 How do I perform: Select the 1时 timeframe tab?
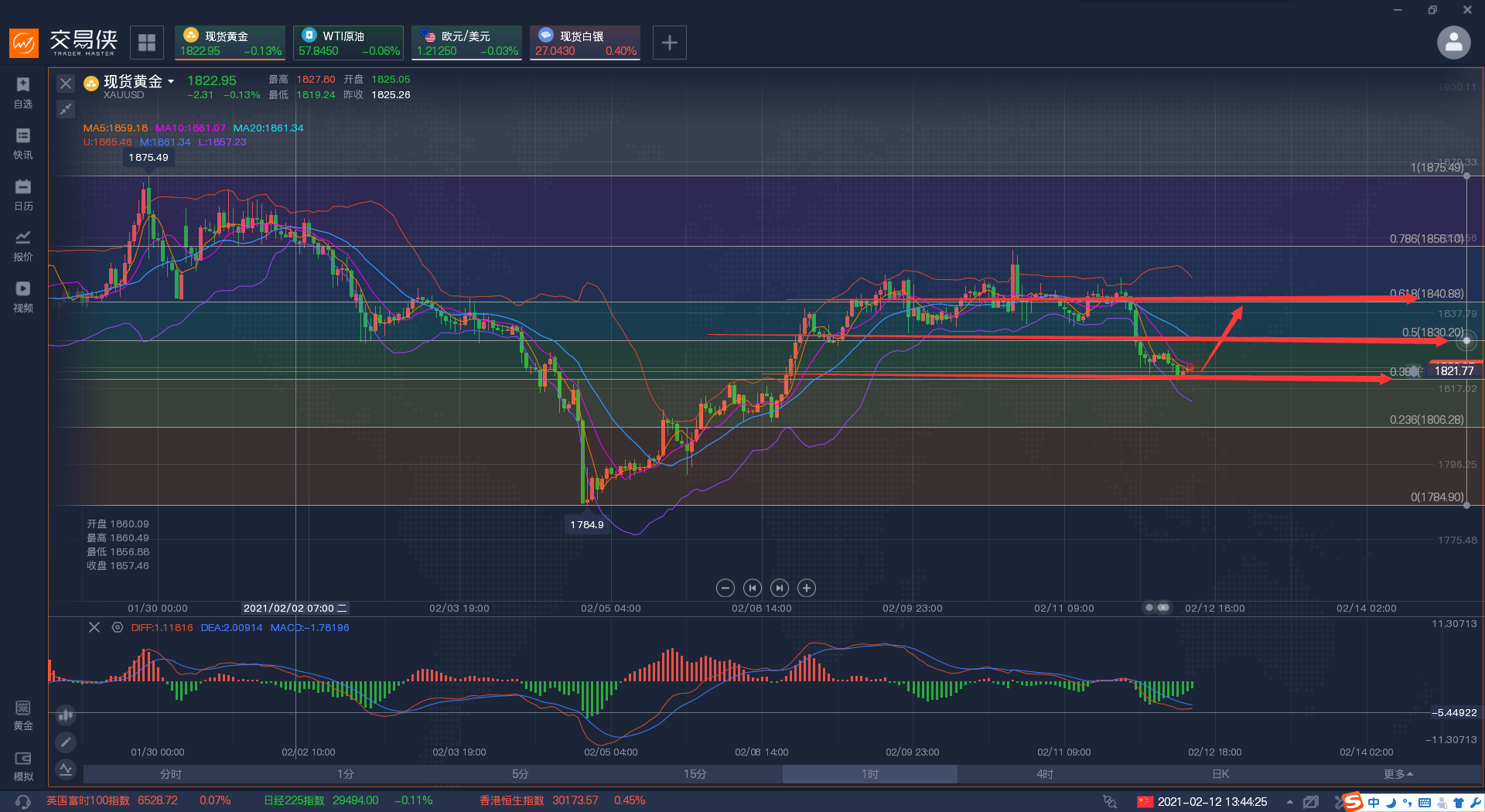[x=870, y=774]
